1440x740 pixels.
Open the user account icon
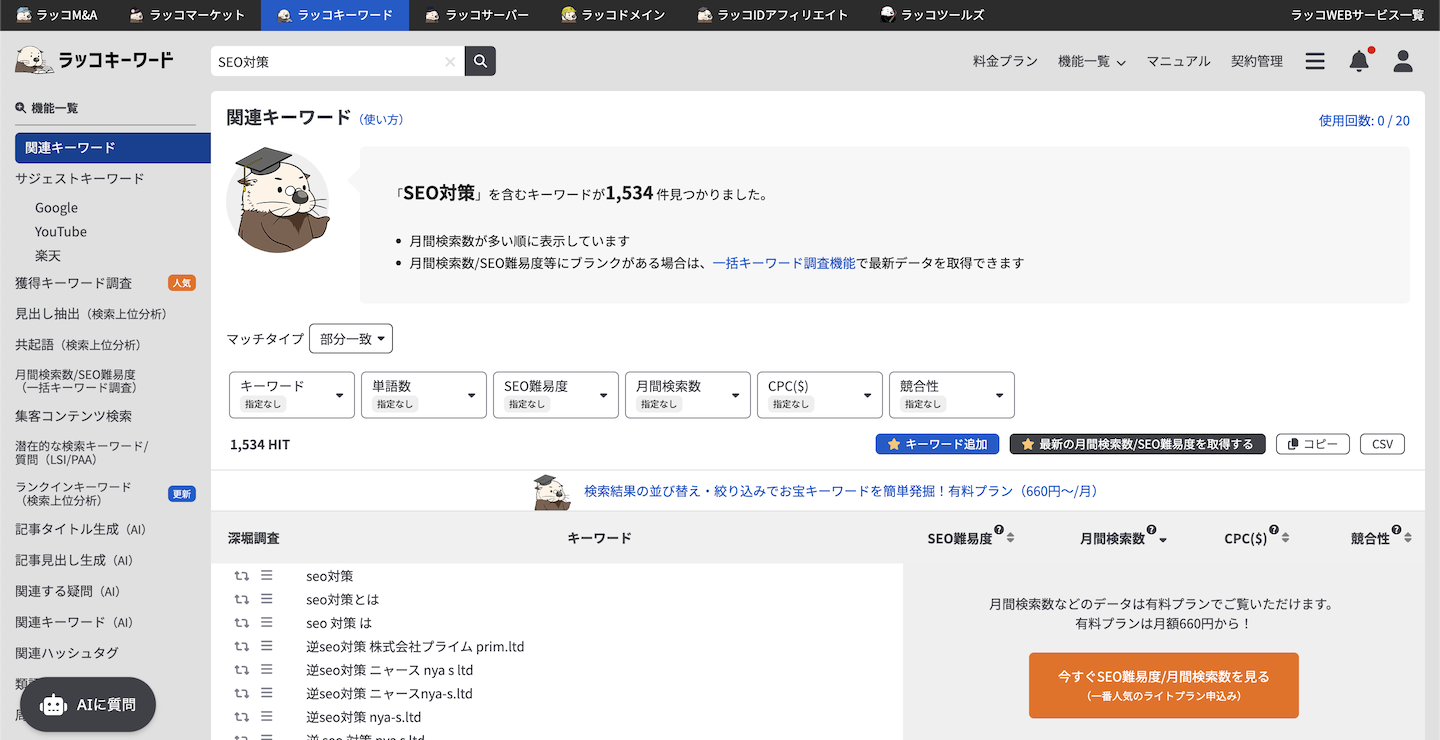(1403, 61)
